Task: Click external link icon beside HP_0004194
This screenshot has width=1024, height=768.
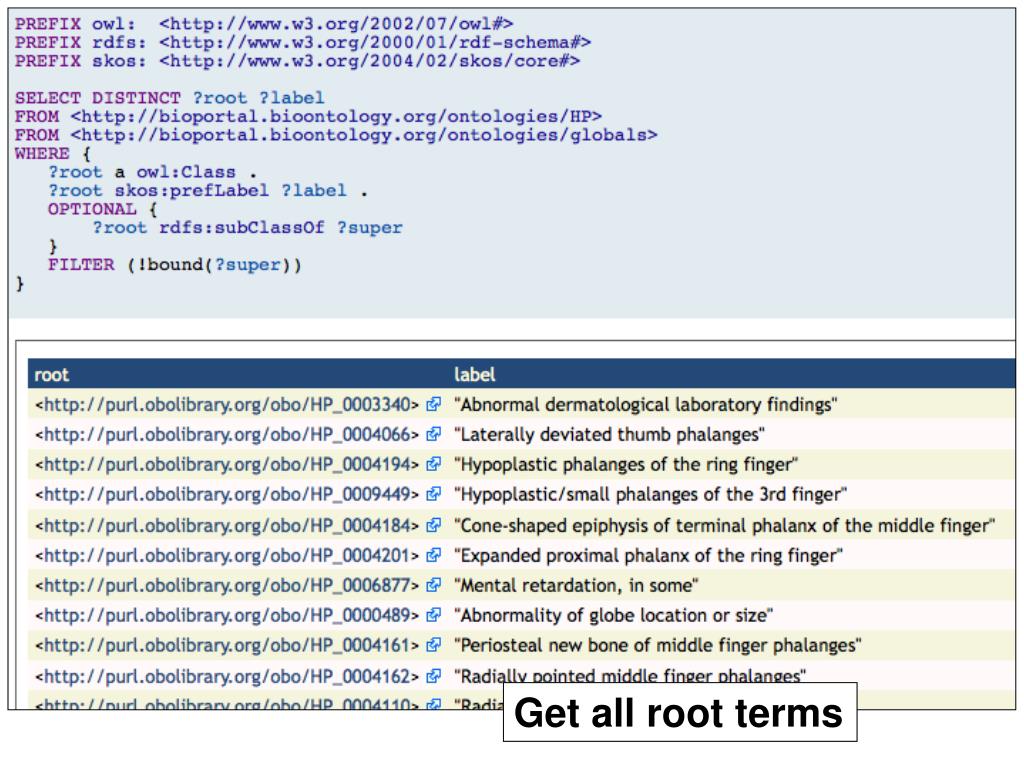Action: coord(433,464)
